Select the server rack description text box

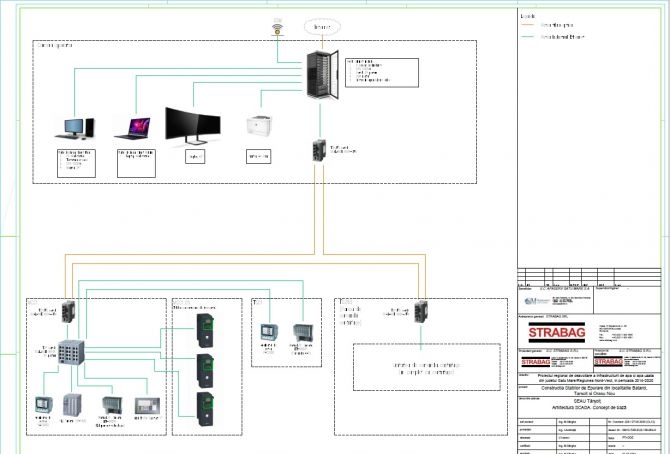pos(381,72)
